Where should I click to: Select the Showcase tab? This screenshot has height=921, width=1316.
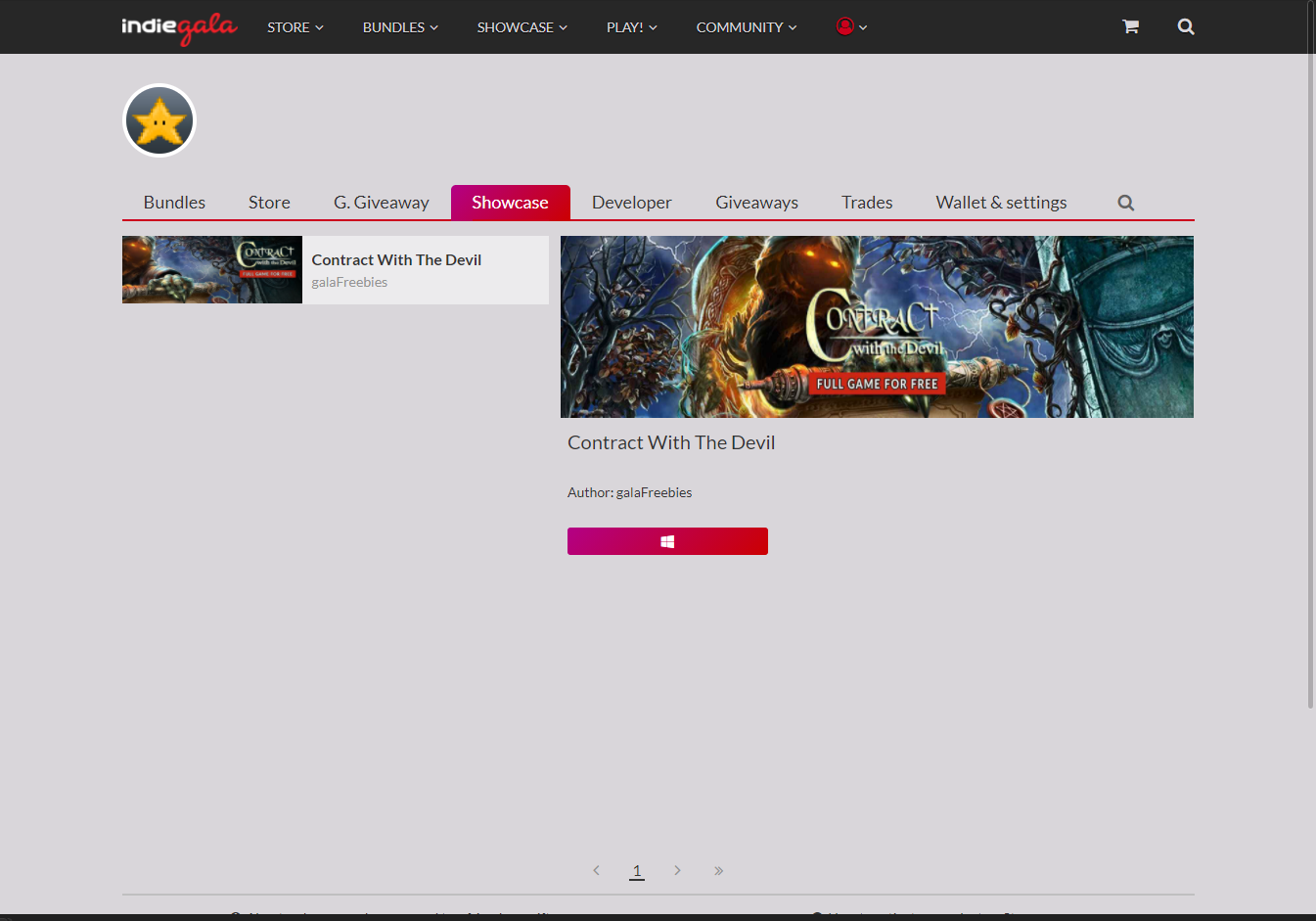click(511, 203)
